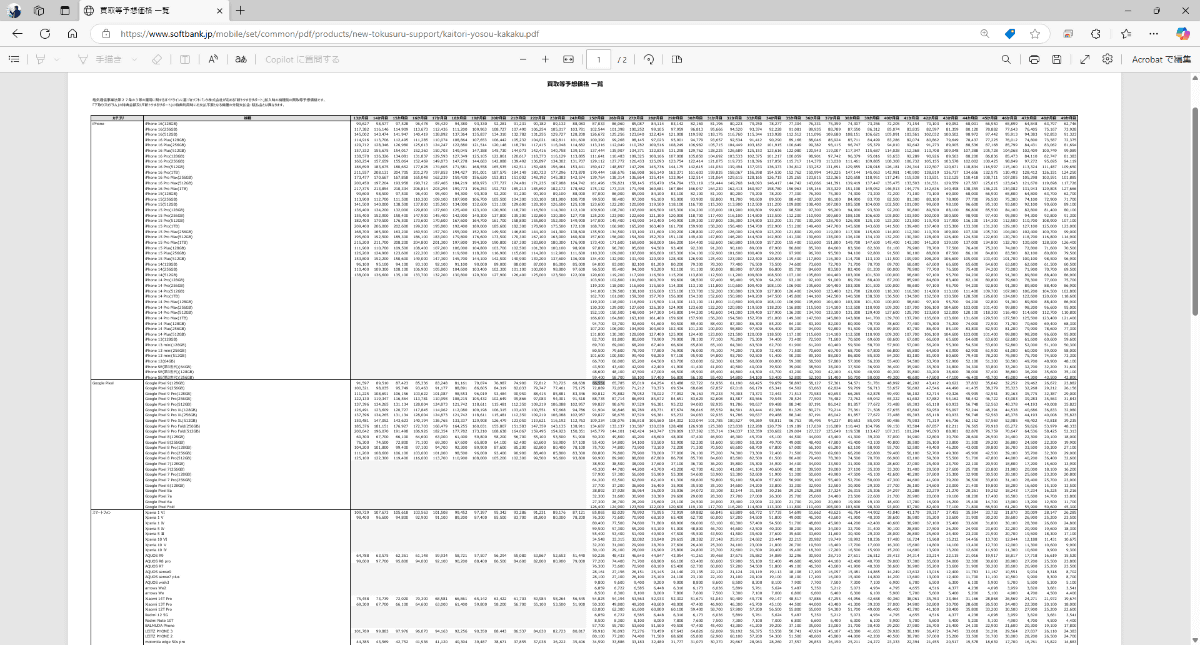
Task: Open the translate PDF option
Action: click(241, 59)
